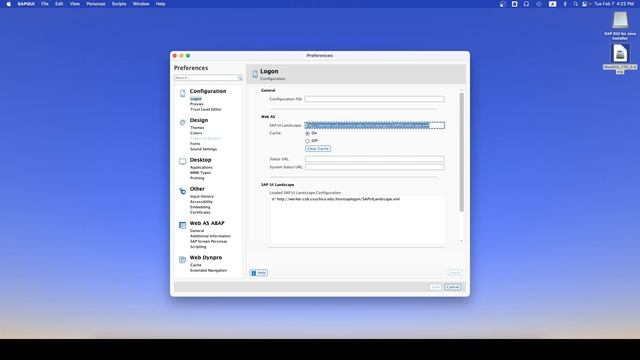The width and height of the screenshot is (640, 360).
Task: Select Certificates under Other
Action: (200, 212)
